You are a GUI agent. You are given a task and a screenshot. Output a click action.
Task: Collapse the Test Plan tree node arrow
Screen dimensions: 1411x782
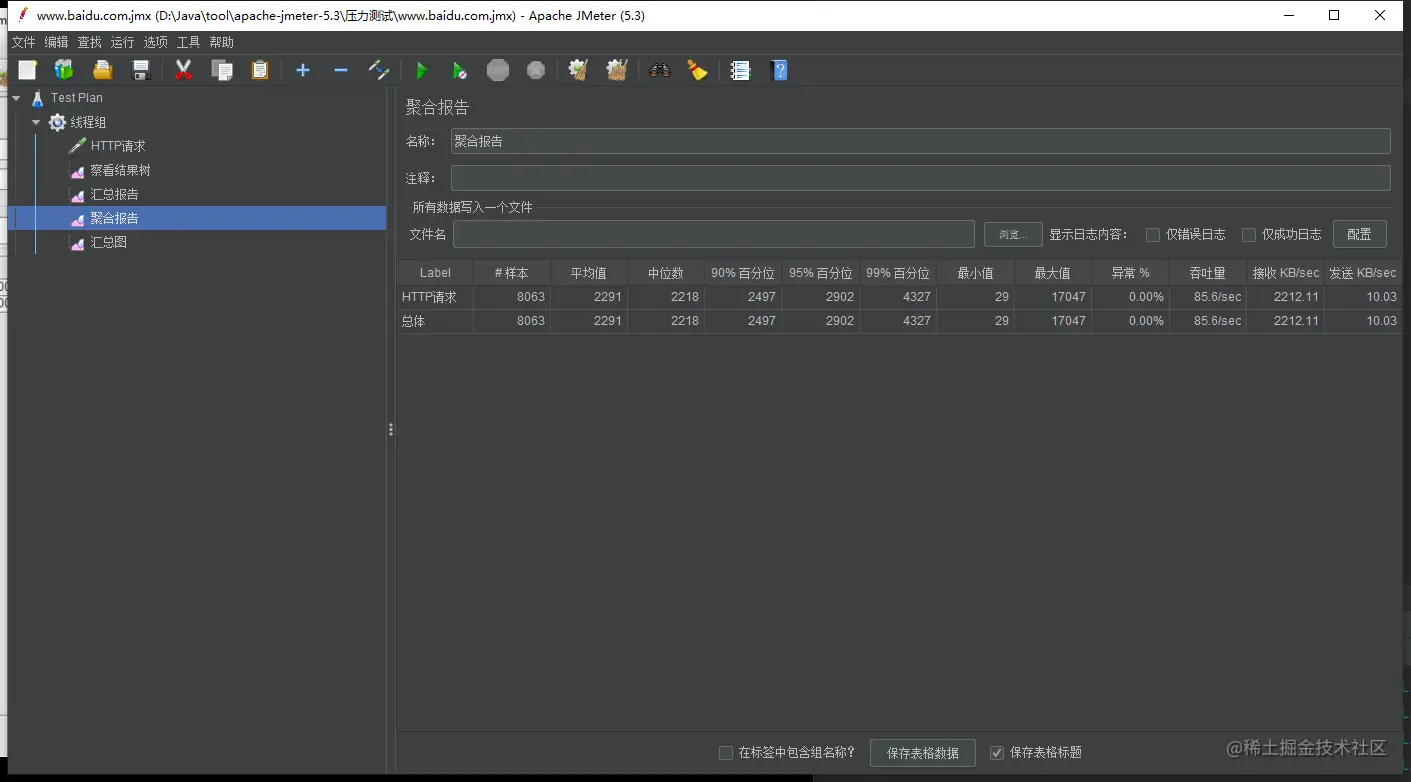(x=17, y=98)
